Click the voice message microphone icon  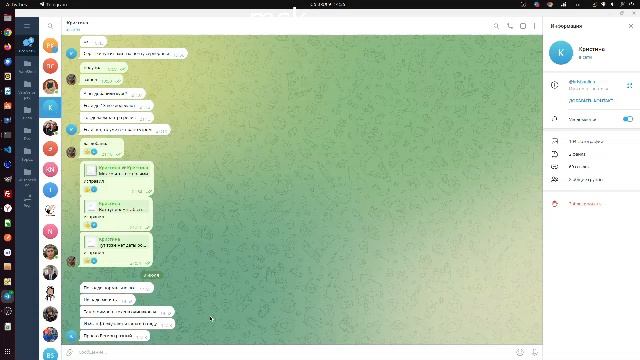534,352
